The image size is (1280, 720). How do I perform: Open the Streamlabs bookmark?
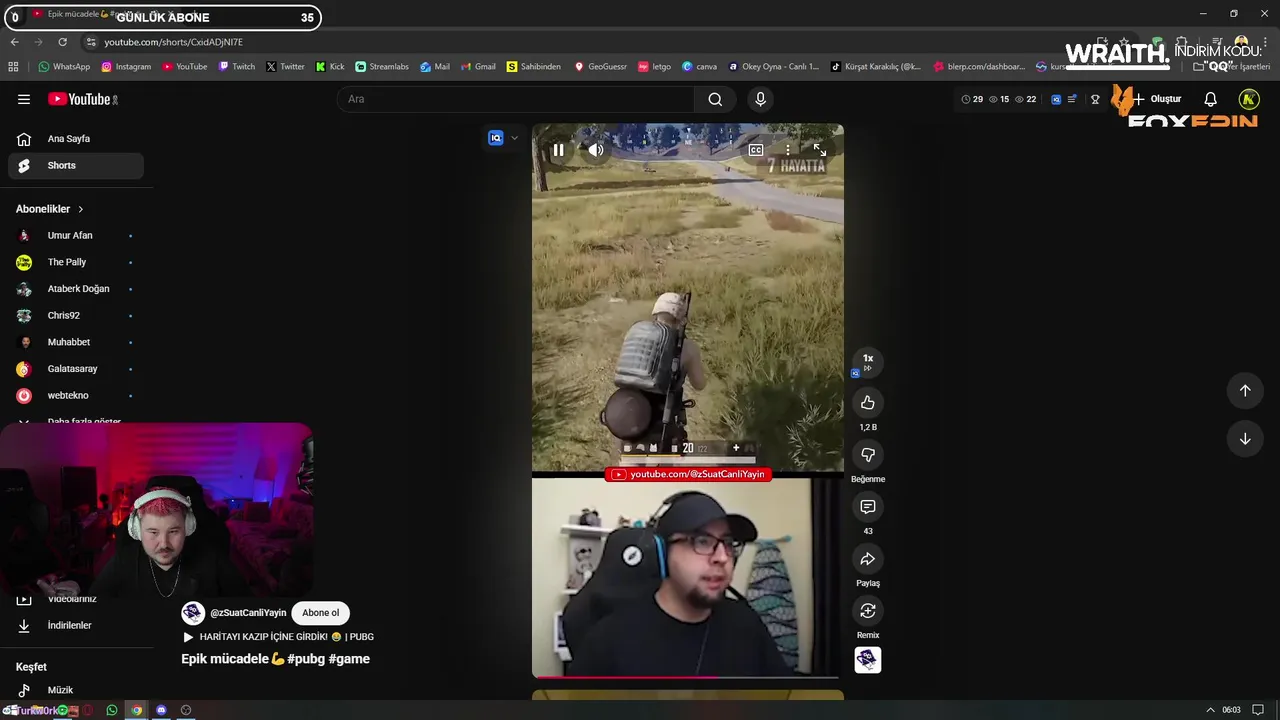click(381, 66)
